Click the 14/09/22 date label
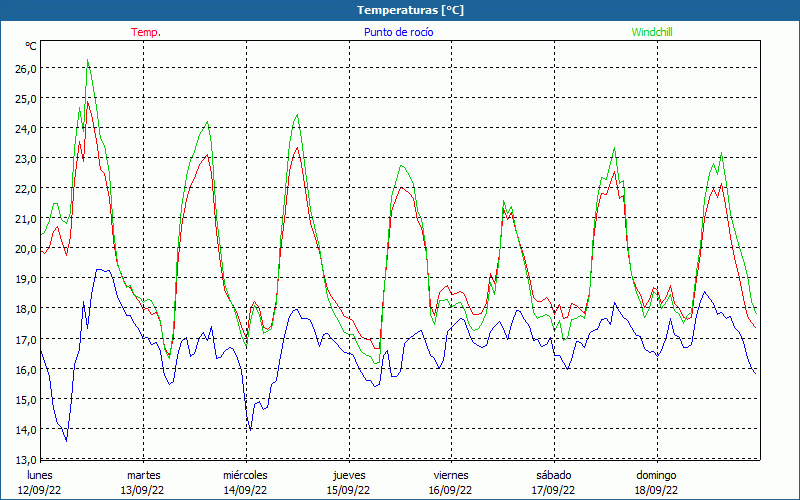The width and height of the screenshot is (800, 500). (x=245, y=490)
